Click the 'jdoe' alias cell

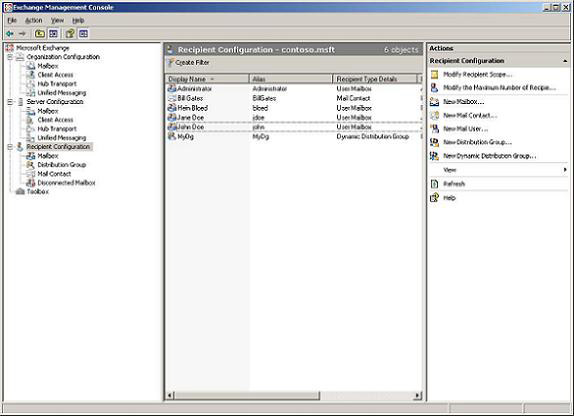click(258, 118)
